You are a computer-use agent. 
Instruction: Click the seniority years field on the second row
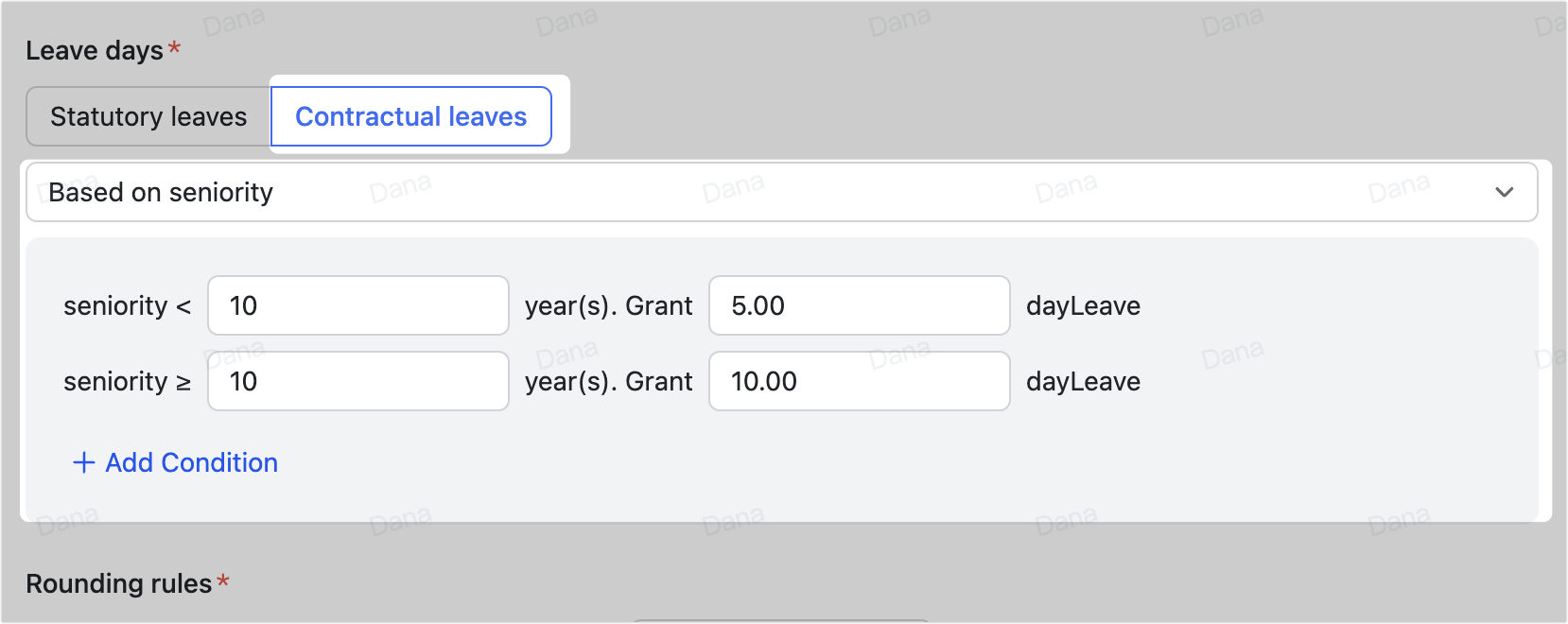coord(357,381)
